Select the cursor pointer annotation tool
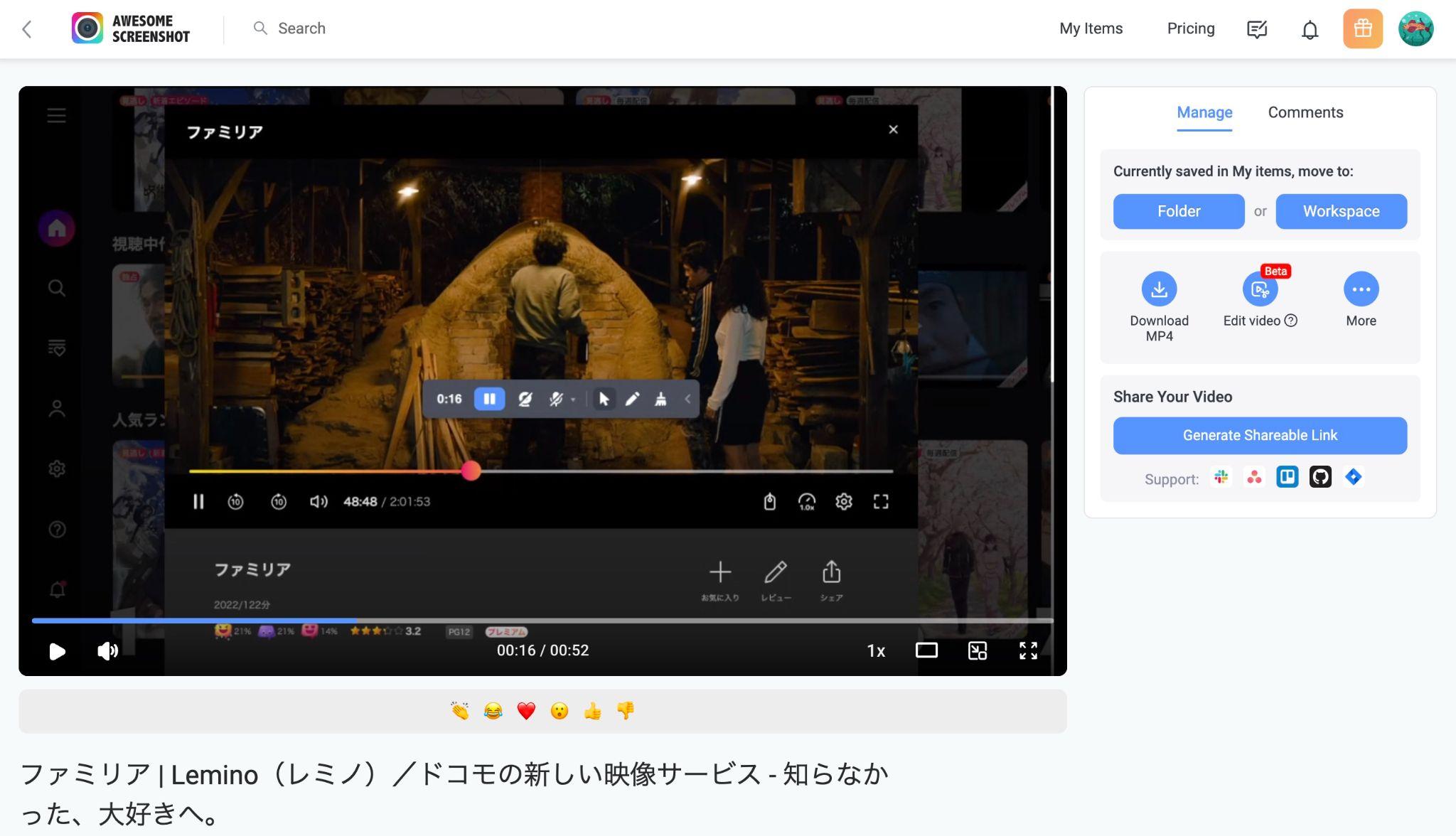 click(x=604, y=399)
